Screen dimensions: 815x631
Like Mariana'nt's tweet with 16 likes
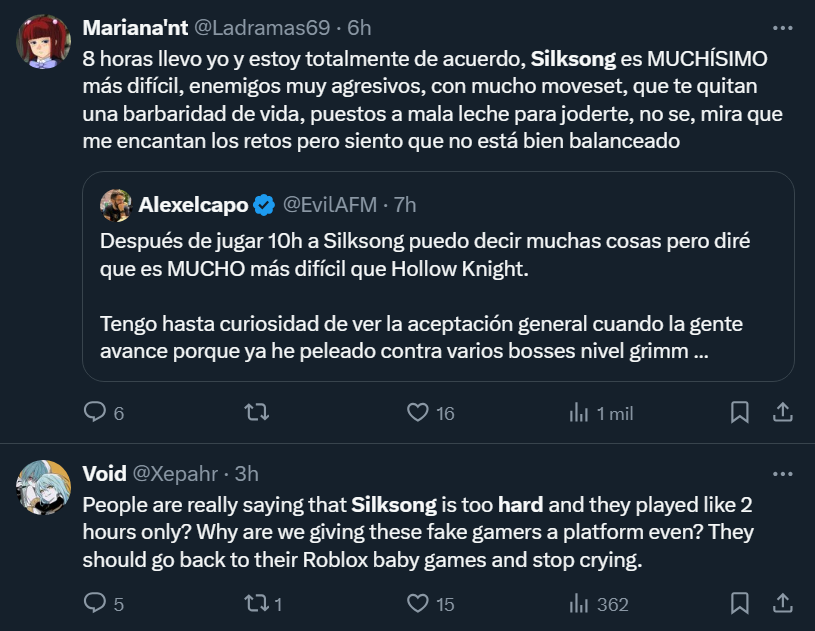[419, 412]
